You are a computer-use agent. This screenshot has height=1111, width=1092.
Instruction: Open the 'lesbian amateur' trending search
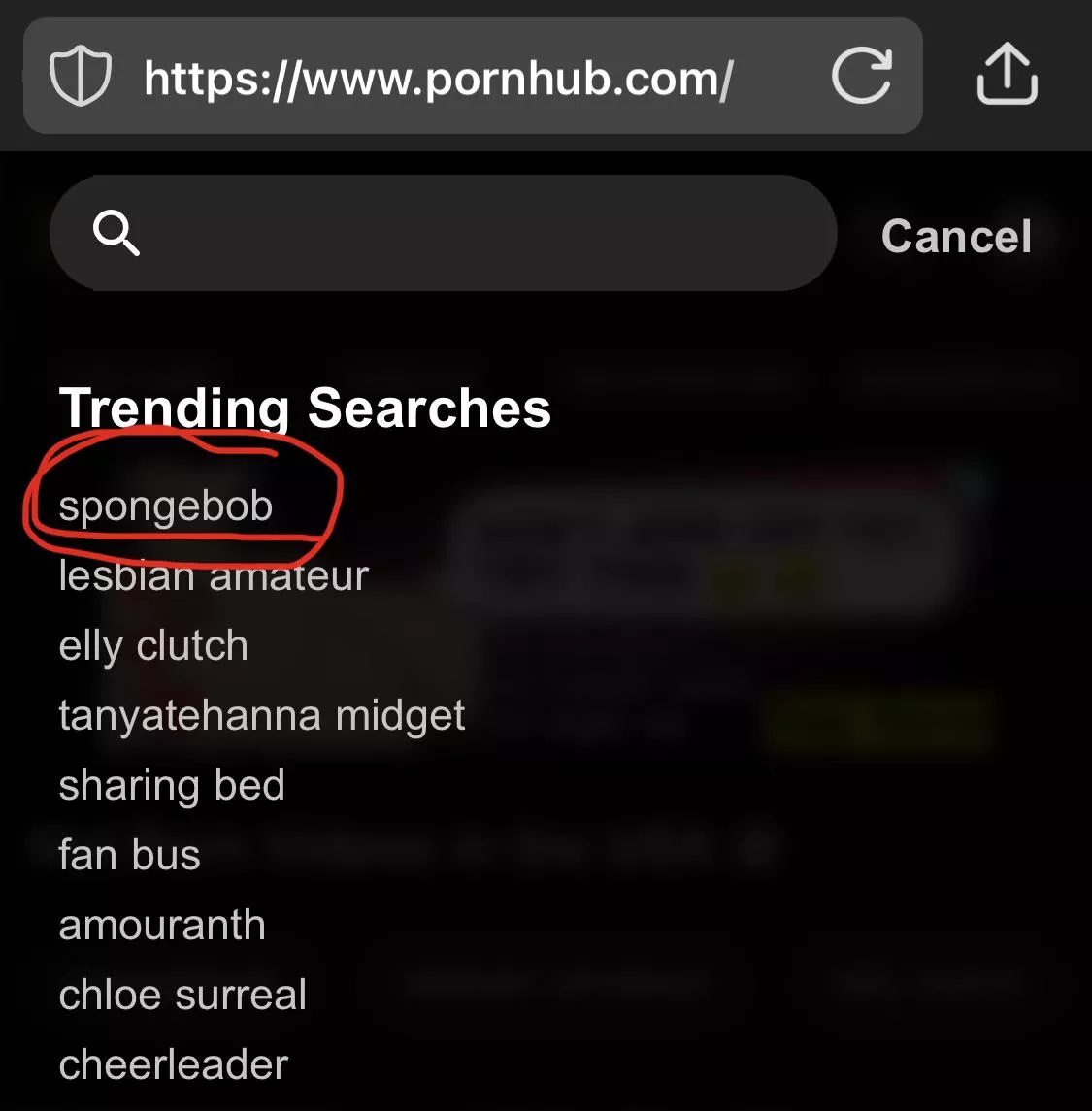(213, 575)
